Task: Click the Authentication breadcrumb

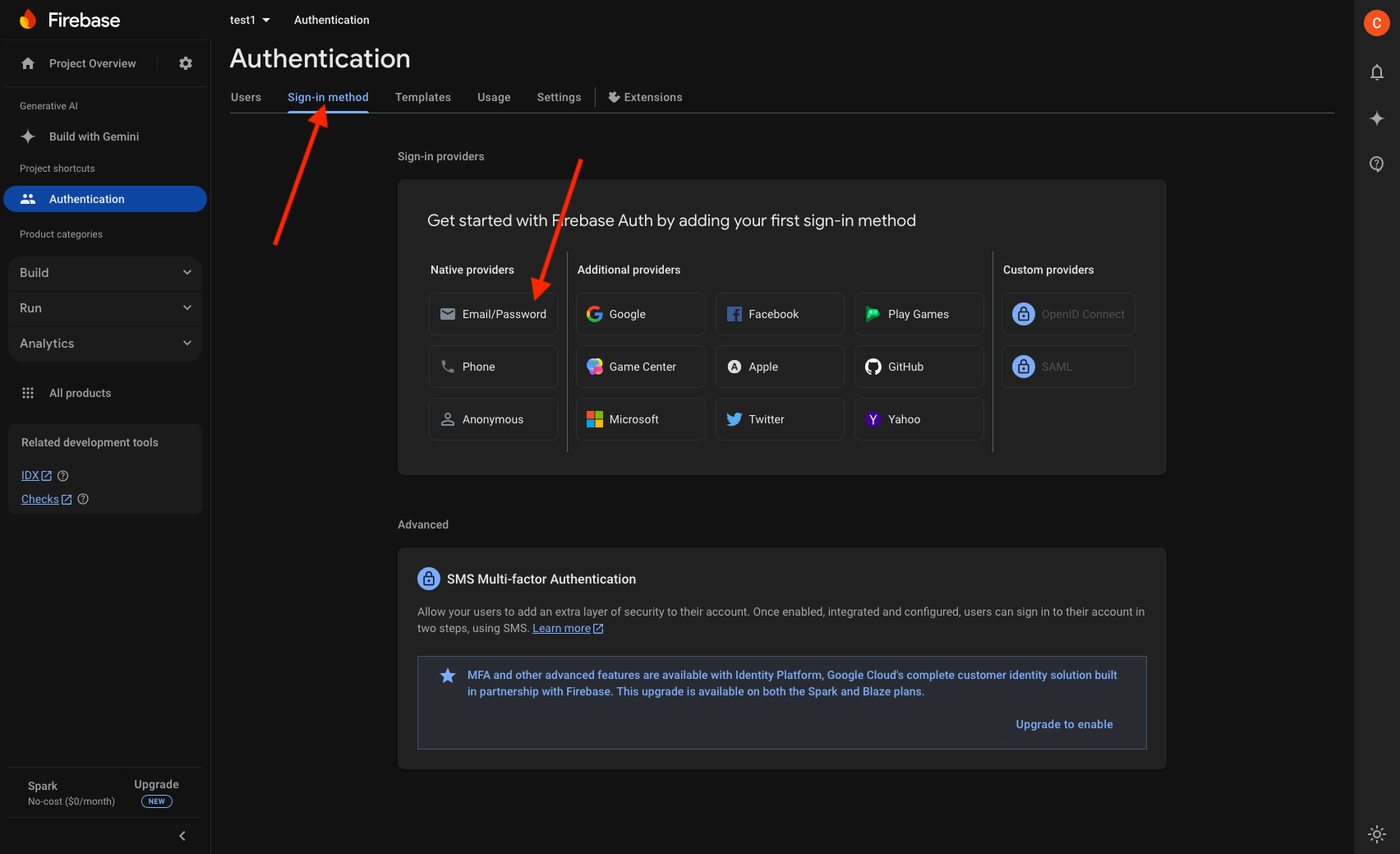Action: pyautogui.click(x=331, y=20)
